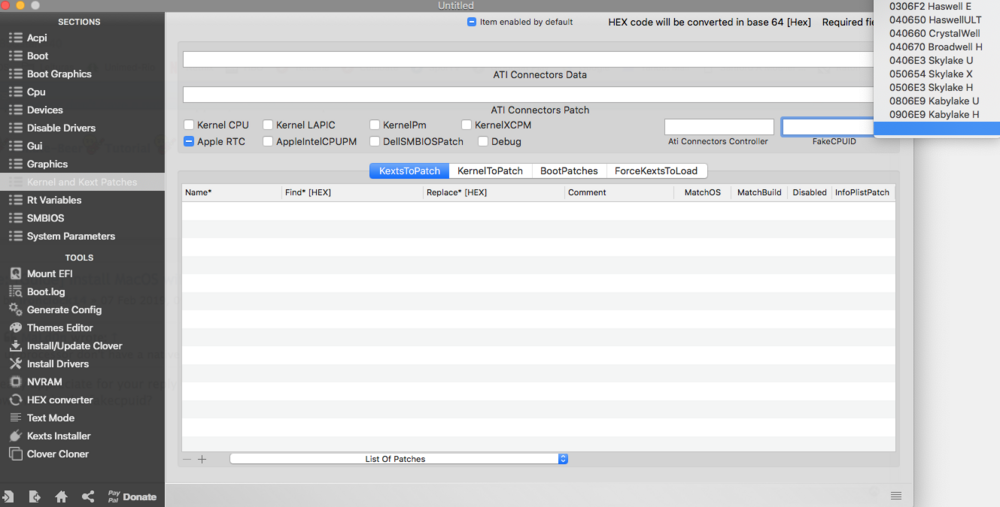Image resolution: width=1000 pixels, height=507 pixels.
Task: Switch to the ForceKextsToLoad tab
Action: click(x=655, y=171)
